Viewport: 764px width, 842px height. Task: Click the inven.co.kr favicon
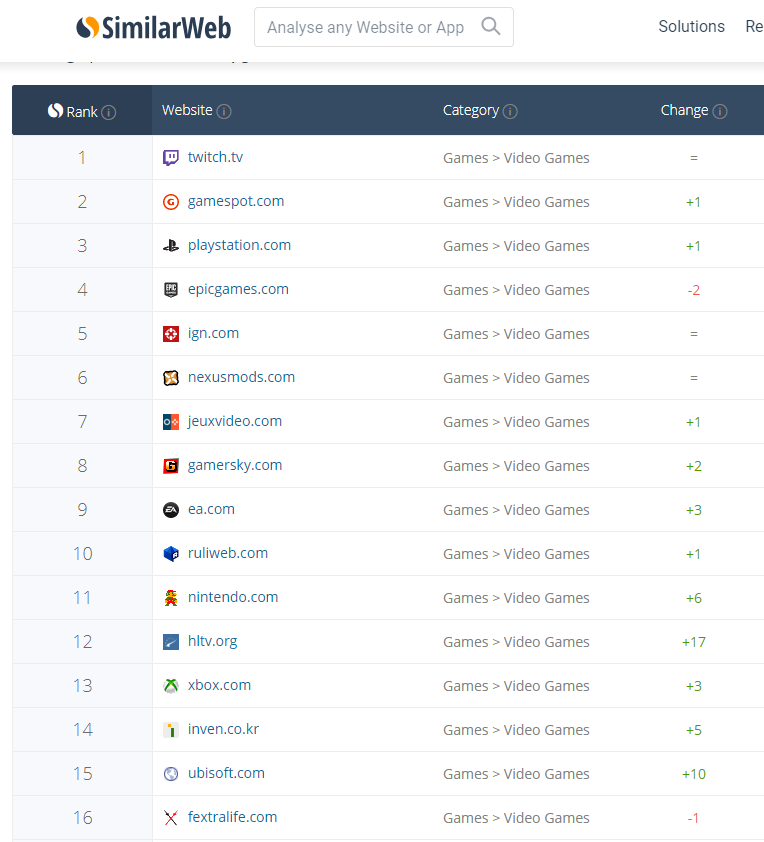point(171,730)
